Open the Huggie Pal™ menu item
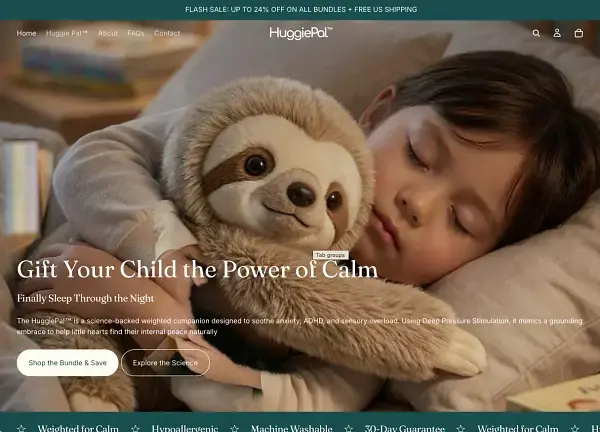 point(67,33)
